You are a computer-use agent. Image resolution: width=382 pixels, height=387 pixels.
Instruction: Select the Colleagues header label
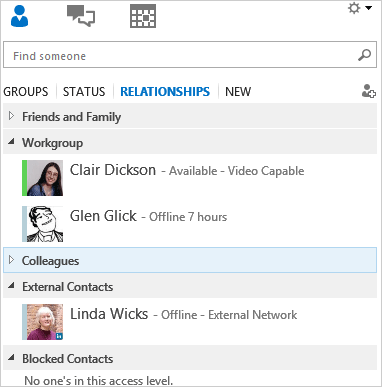(50, 261)
